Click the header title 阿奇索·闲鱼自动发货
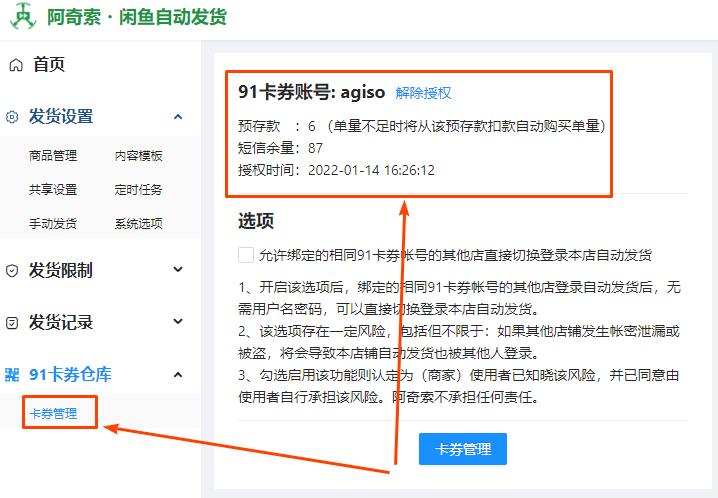This screenshot has width=718, height=498. click(x=137, y=17)
